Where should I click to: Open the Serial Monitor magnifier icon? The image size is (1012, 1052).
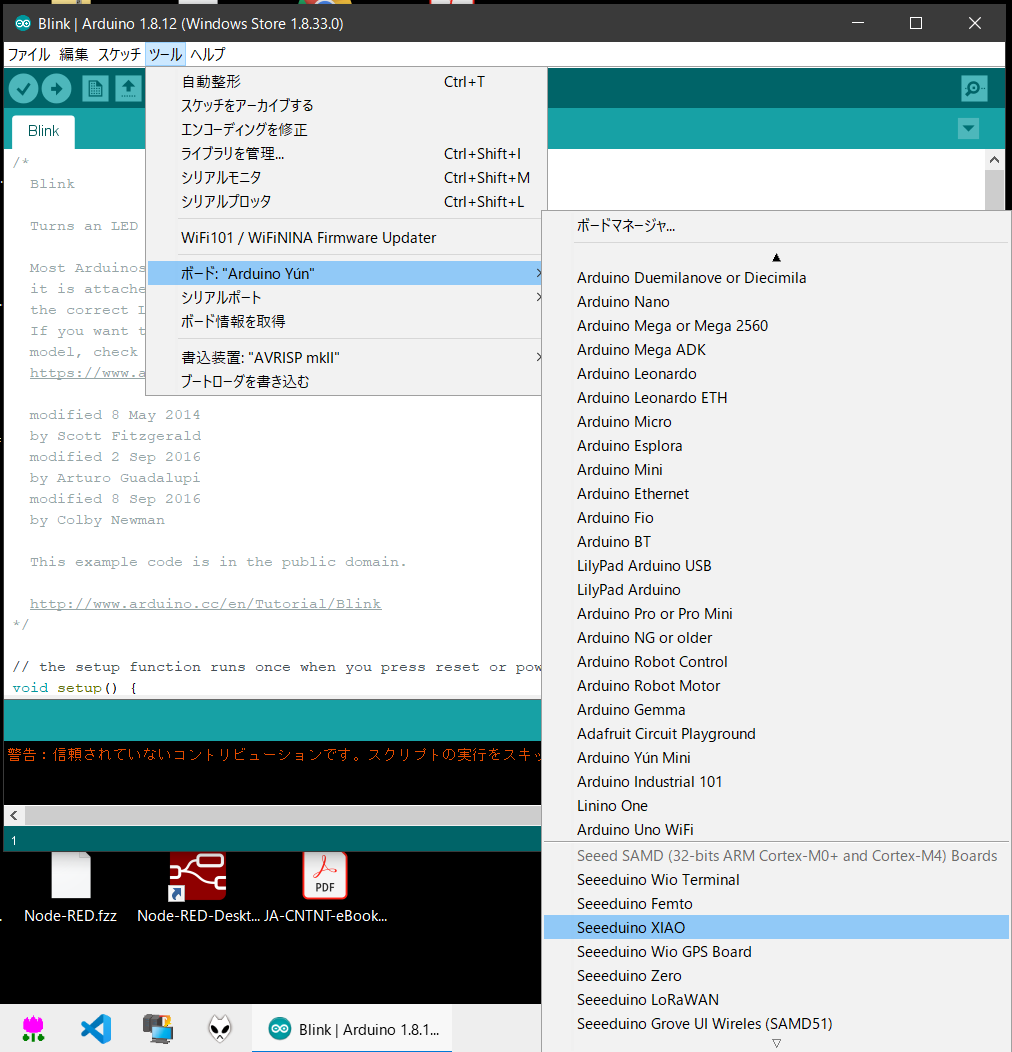click(974, 88)
